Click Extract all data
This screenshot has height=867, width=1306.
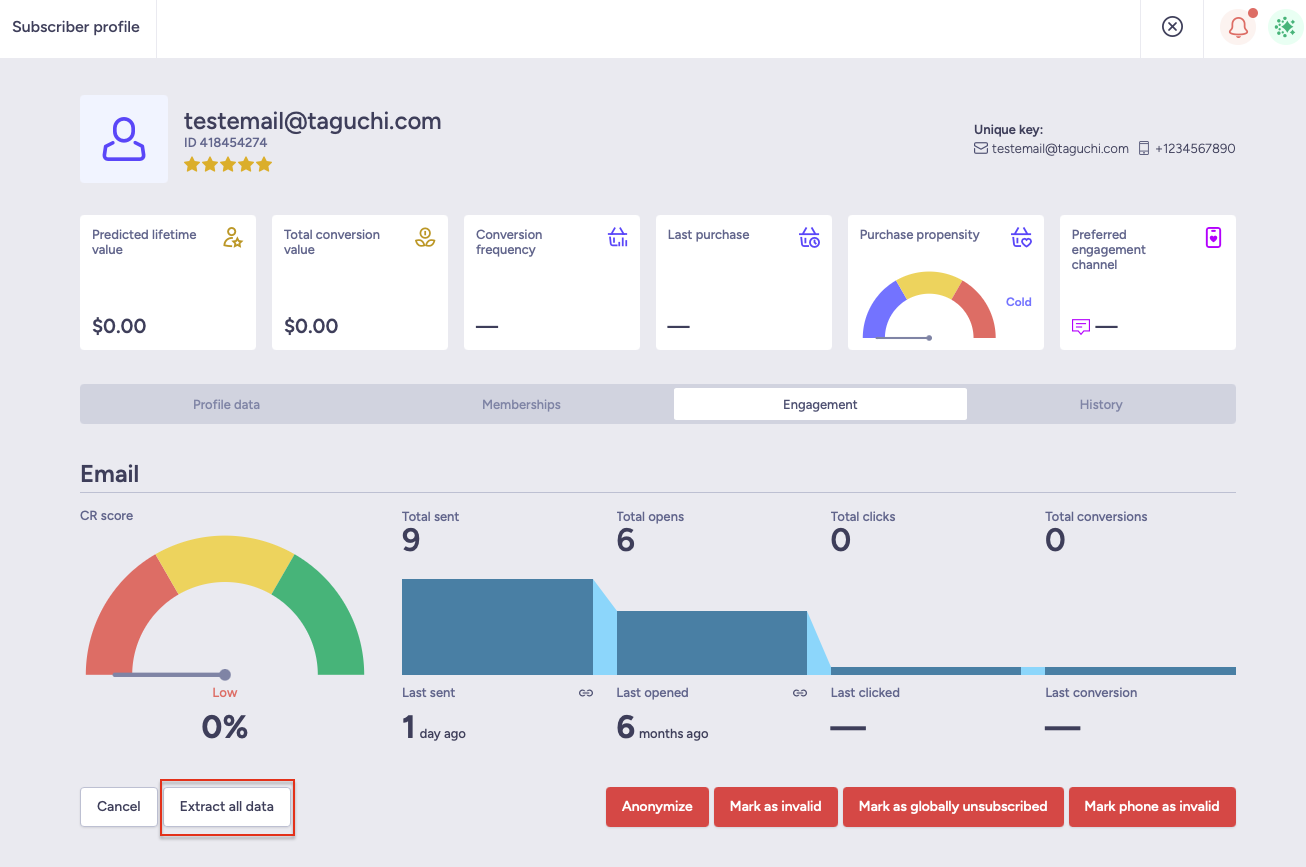point(227,807)
